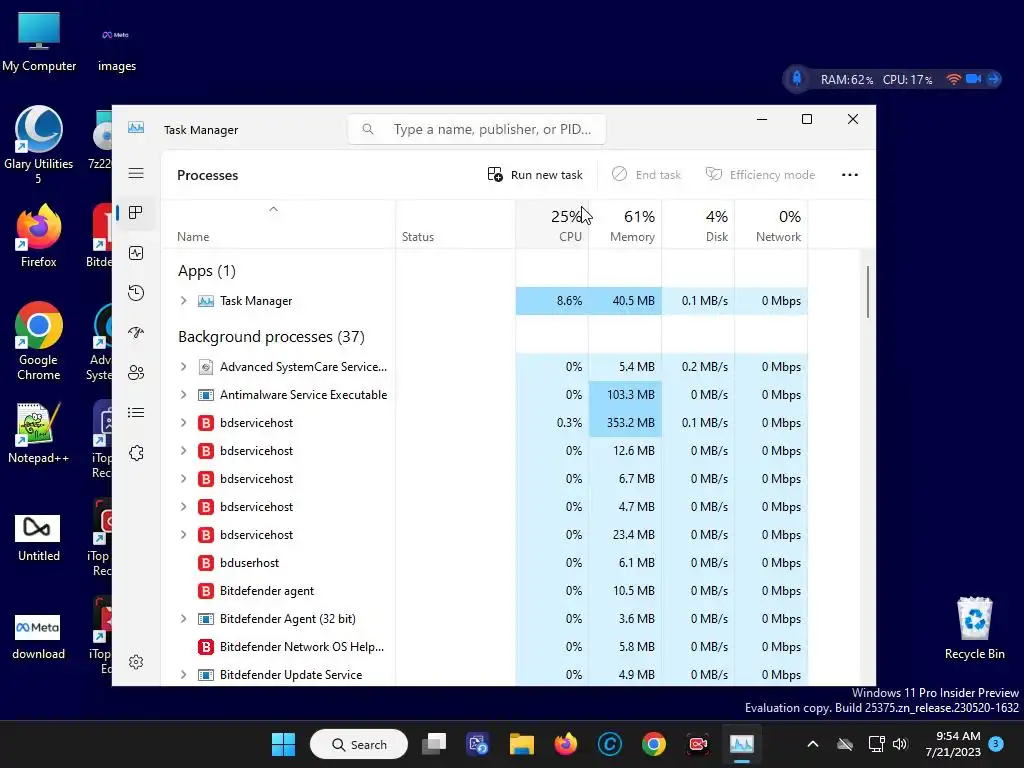Click Background processes (37) group header
This screenshot has height=768, width=1024.
[x=271, y=336]
